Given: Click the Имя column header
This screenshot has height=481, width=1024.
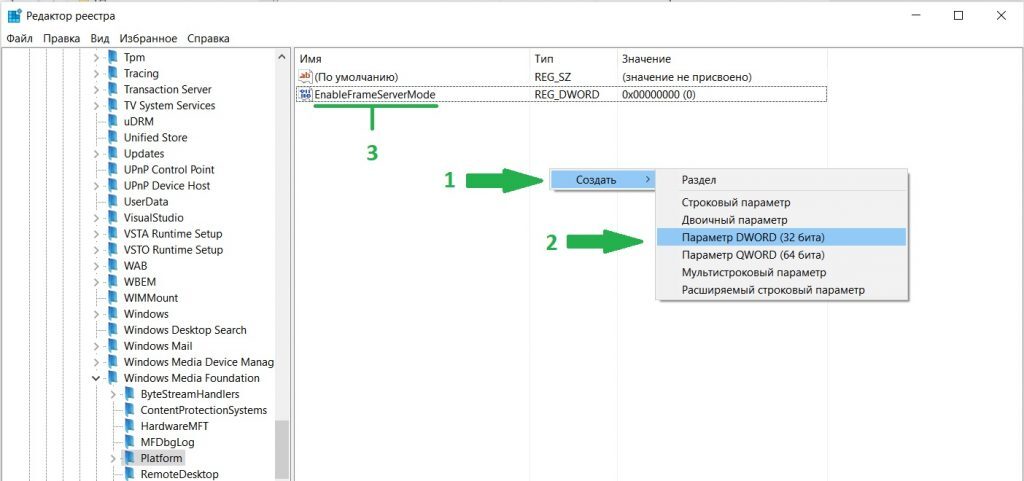Looking at the screenshot, I should tap(311, 59).
